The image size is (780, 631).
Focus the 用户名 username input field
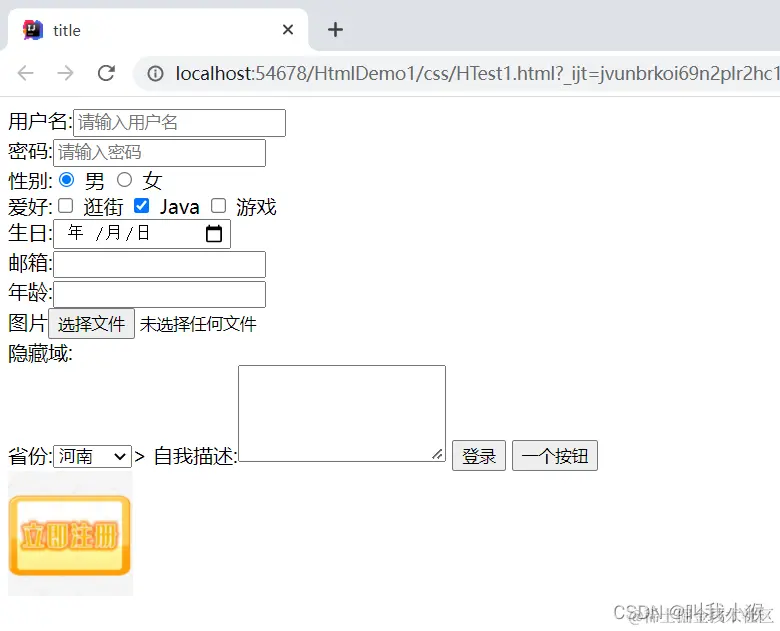180,123
